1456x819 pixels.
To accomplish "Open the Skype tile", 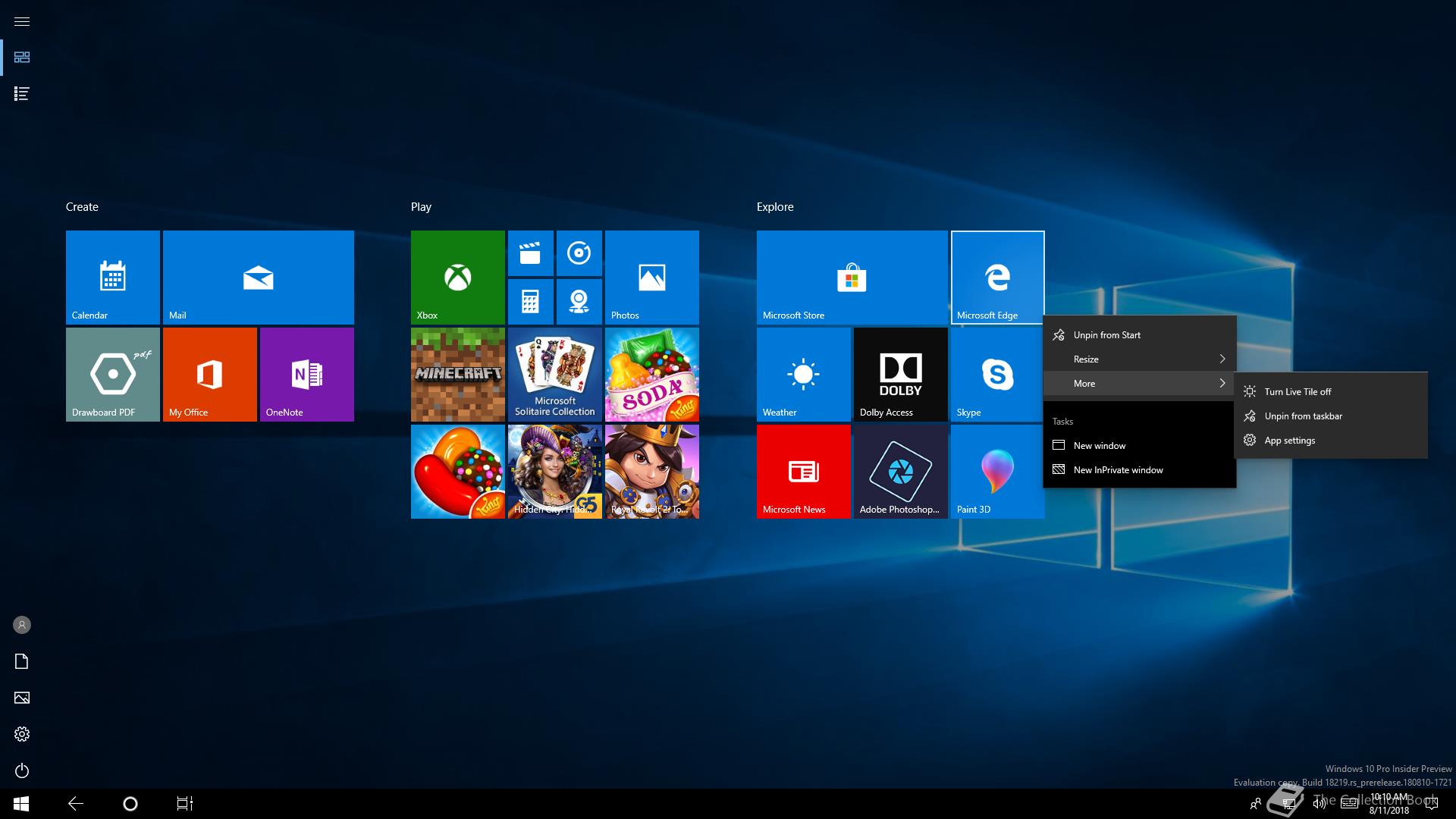I will click(997, 375).
